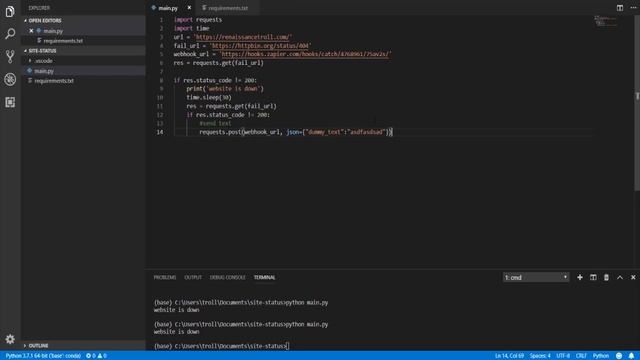This screenshot has height=360, width=640.
Task: Click the requests.post webhook code line
Action: point(296,132)
